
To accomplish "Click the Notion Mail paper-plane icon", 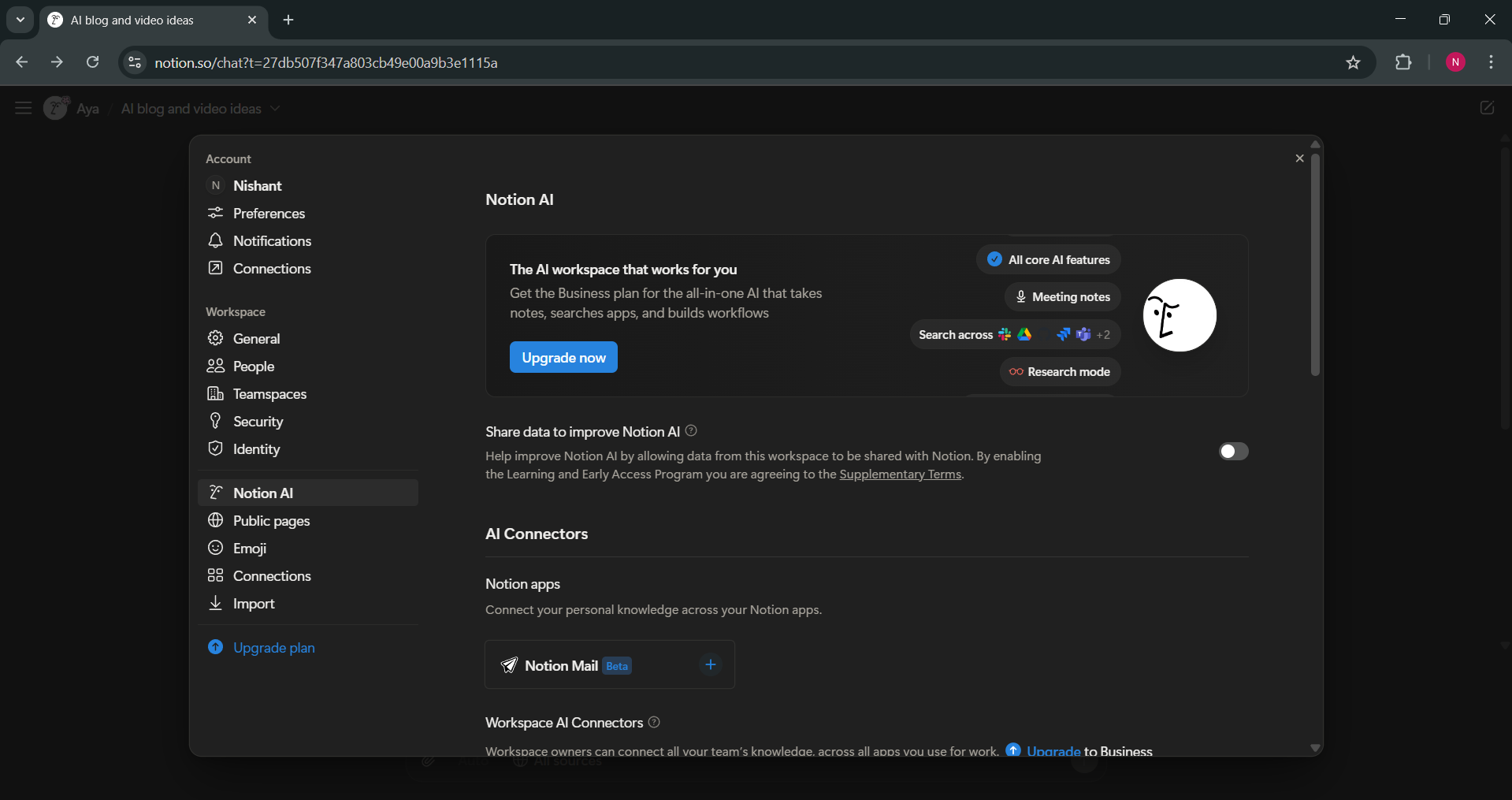I will (509, 666).
